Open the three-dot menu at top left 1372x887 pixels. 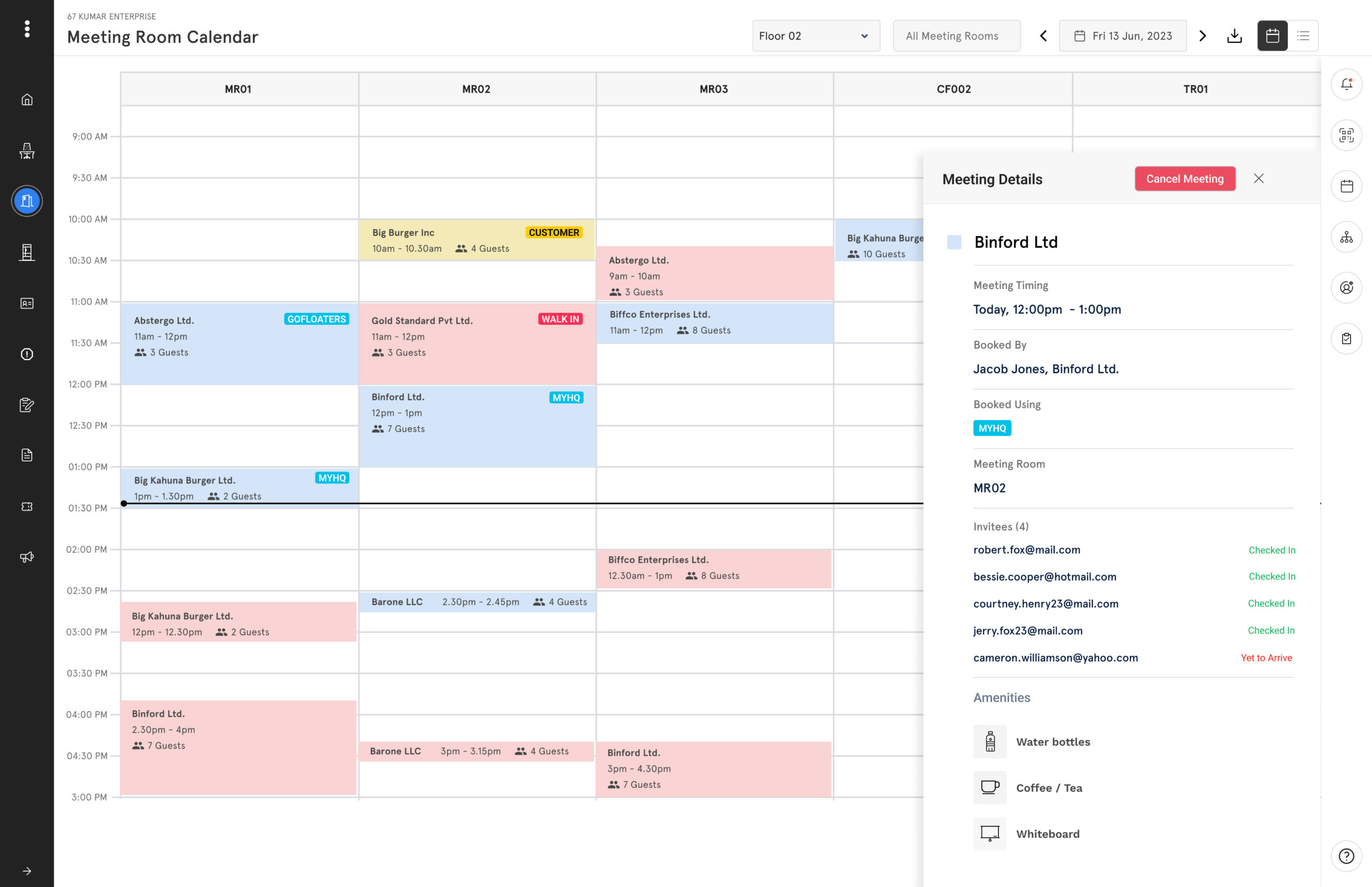[x=27, y=29]
